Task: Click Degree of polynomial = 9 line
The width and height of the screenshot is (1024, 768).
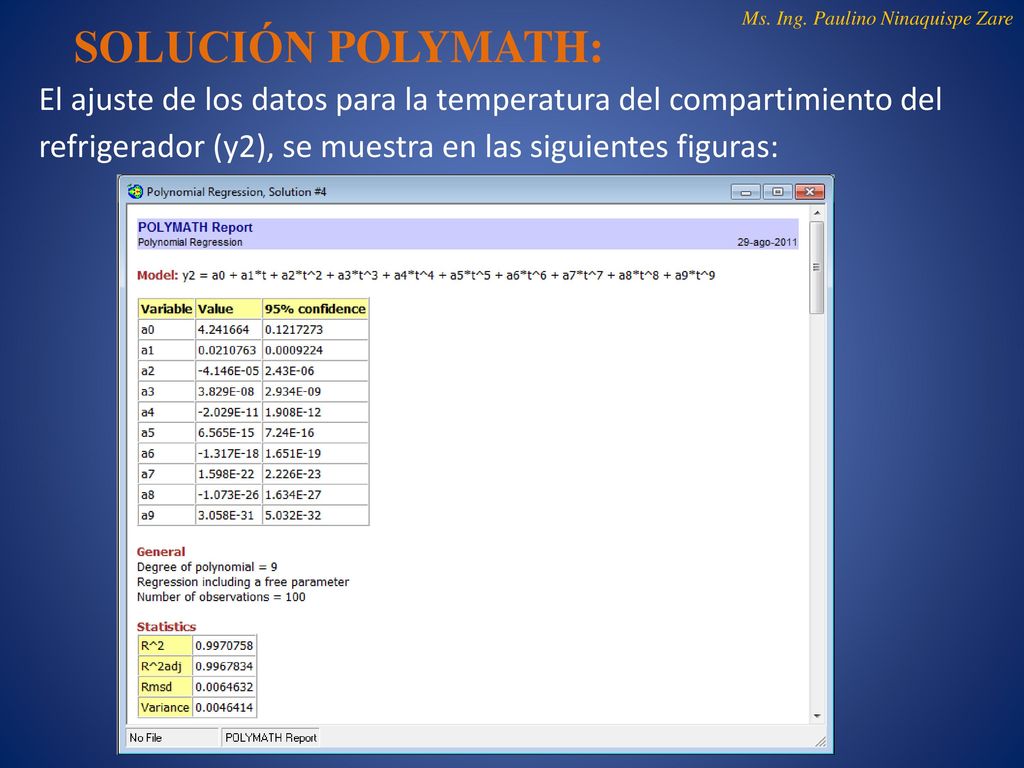Action: (x=207, y=567)
